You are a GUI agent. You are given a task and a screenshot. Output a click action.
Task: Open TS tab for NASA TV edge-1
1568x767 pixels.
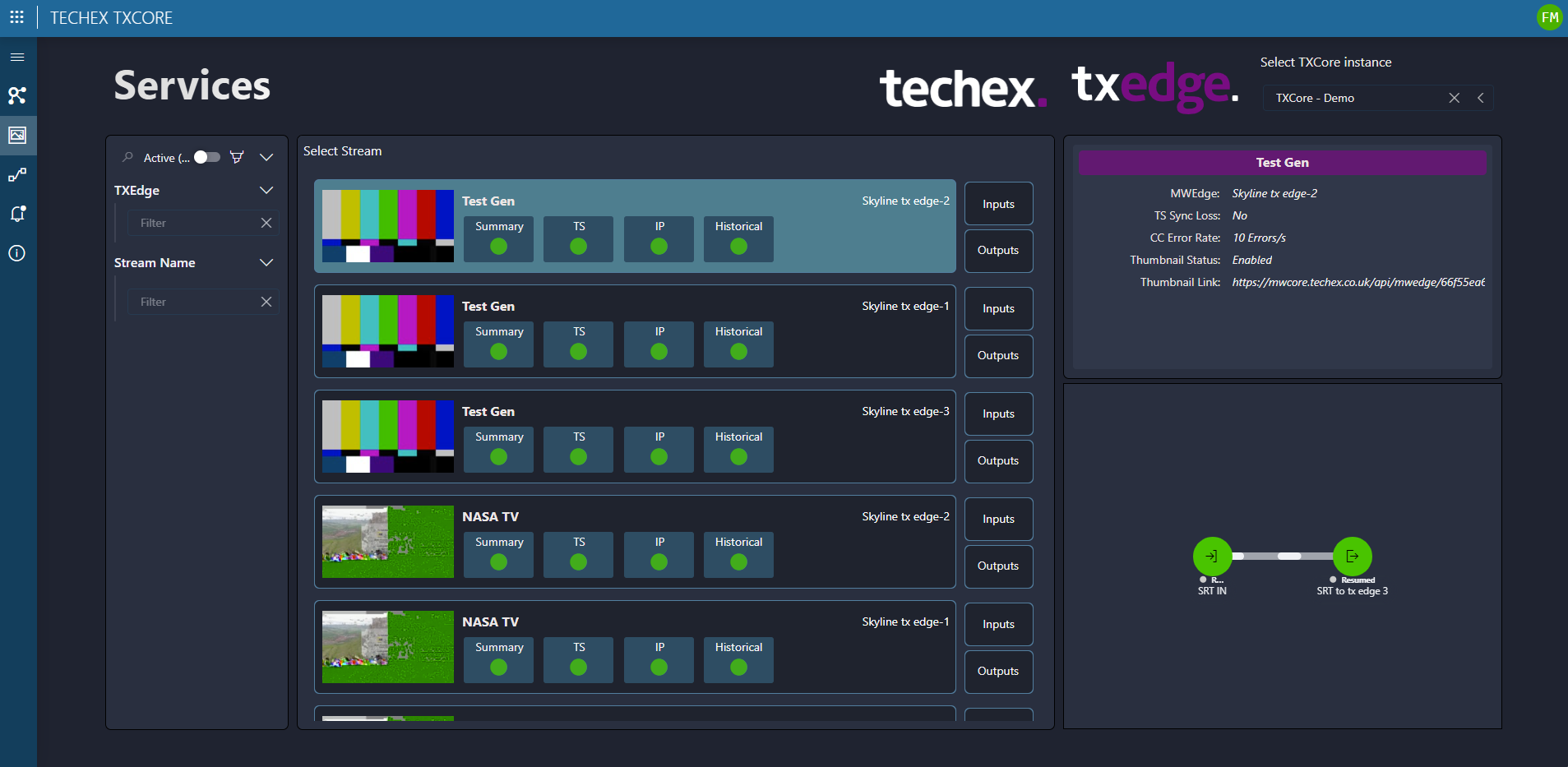579,659
